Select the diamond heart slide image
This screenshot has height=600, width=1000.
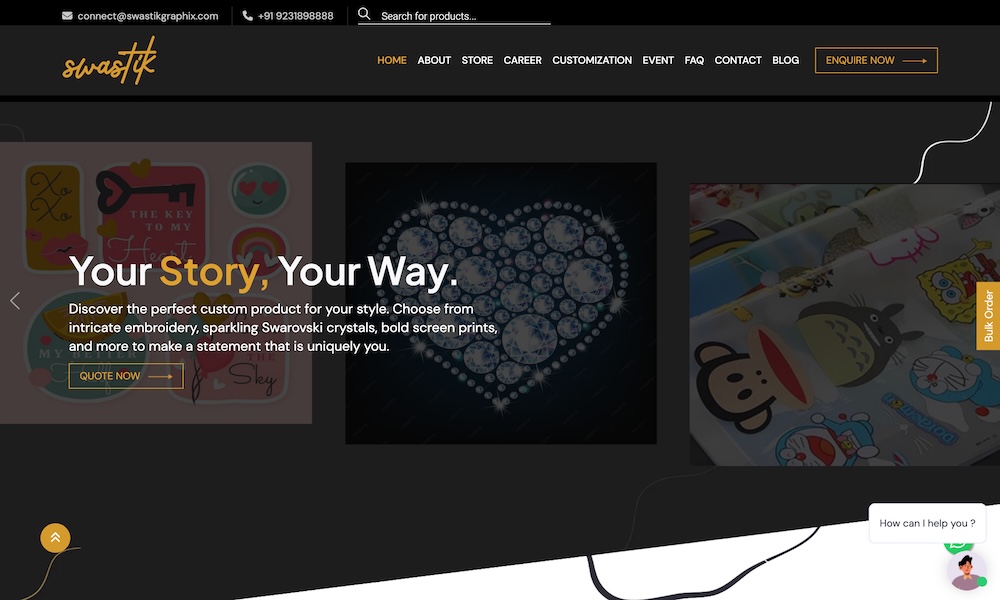pyautogui.click(x=501, y=304)
